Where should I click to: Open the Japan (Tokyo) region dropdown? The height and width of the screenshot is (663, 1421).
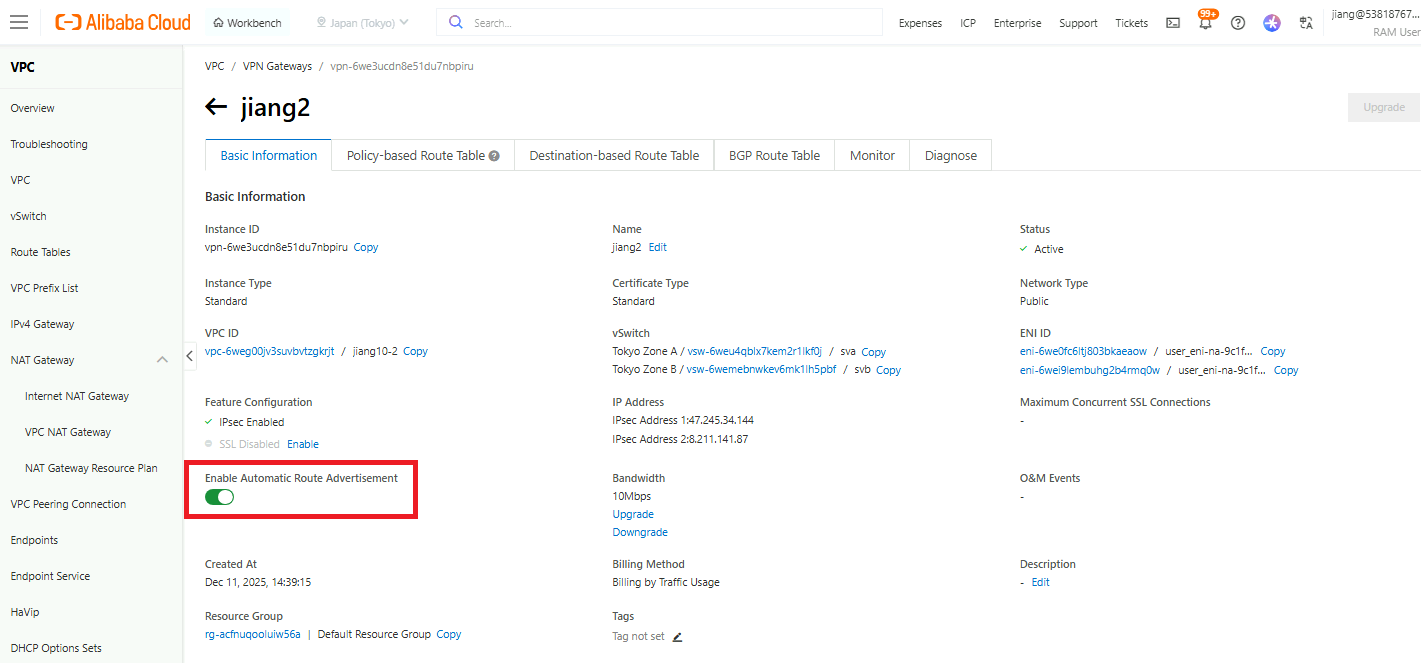[x=362, y=23]
